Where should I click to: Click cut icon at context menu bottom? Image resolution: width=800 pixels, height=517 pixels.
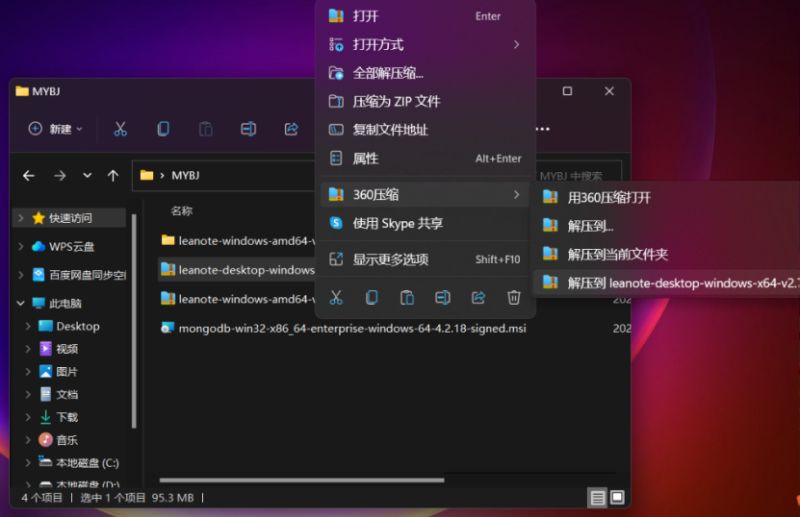point(336,297)
